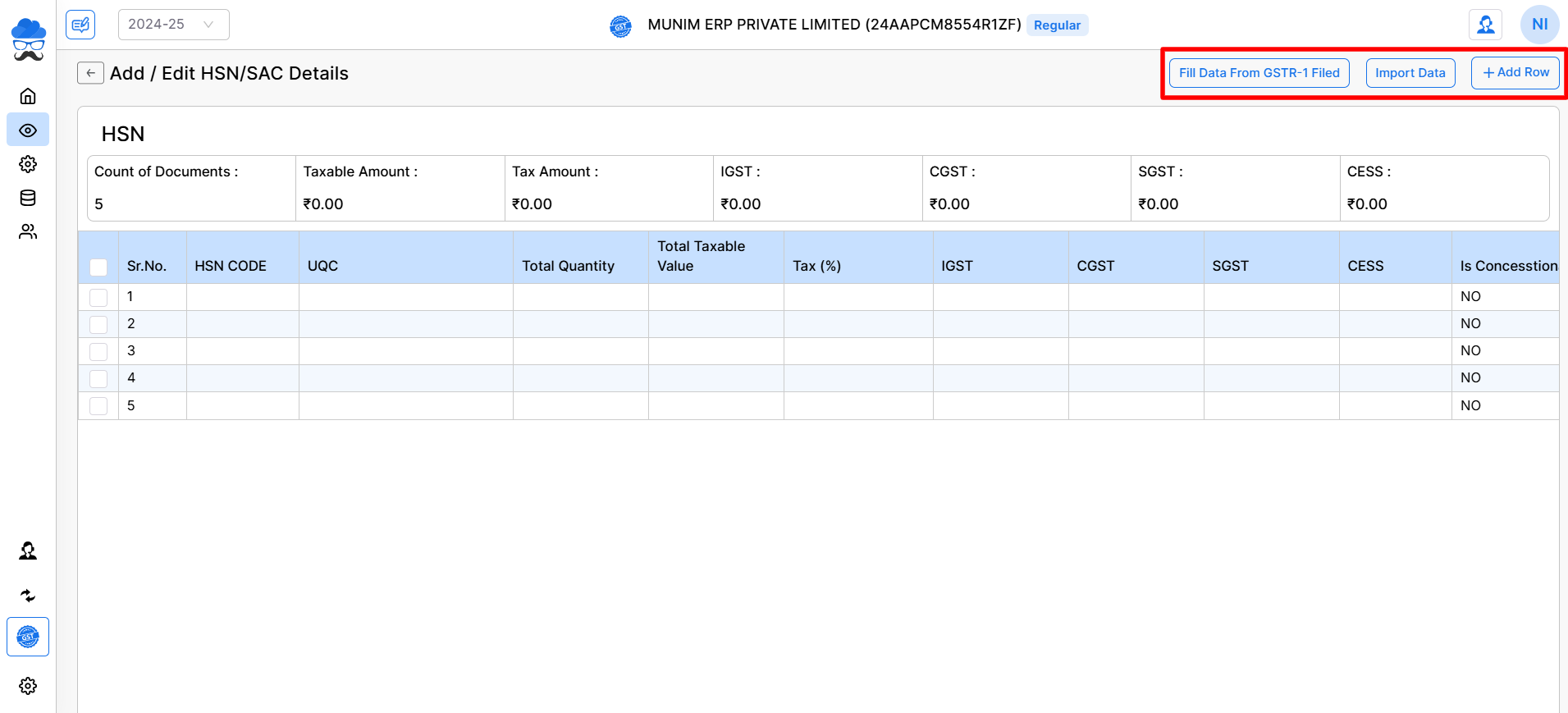Check the checkbox for row 3
The height and width of the screenshot is (713, 1568).
(x=98, y=351)
